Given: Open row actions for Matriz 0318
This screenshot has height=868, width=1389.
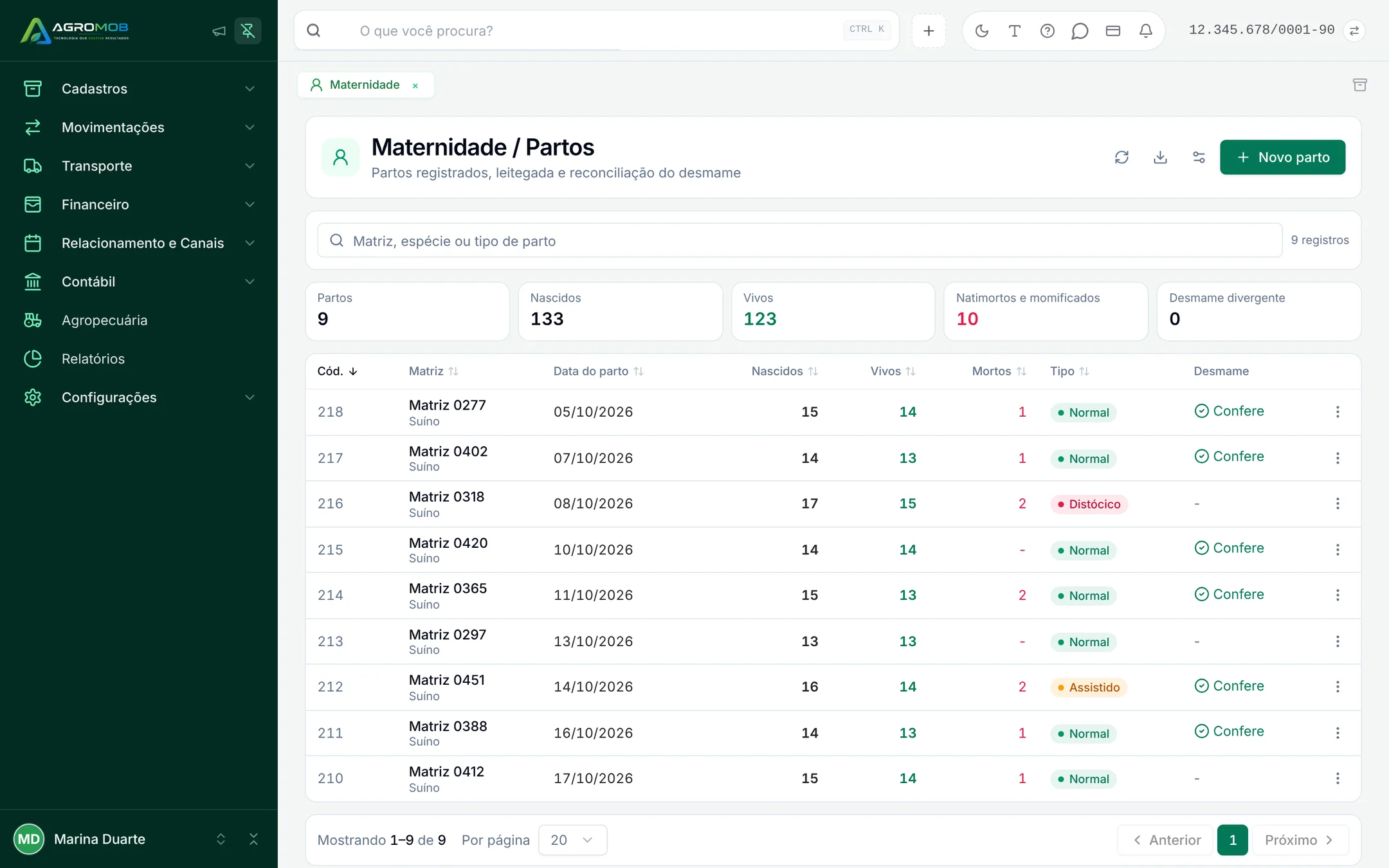Looking at the screenshot, I should (x=1338, y=503).
